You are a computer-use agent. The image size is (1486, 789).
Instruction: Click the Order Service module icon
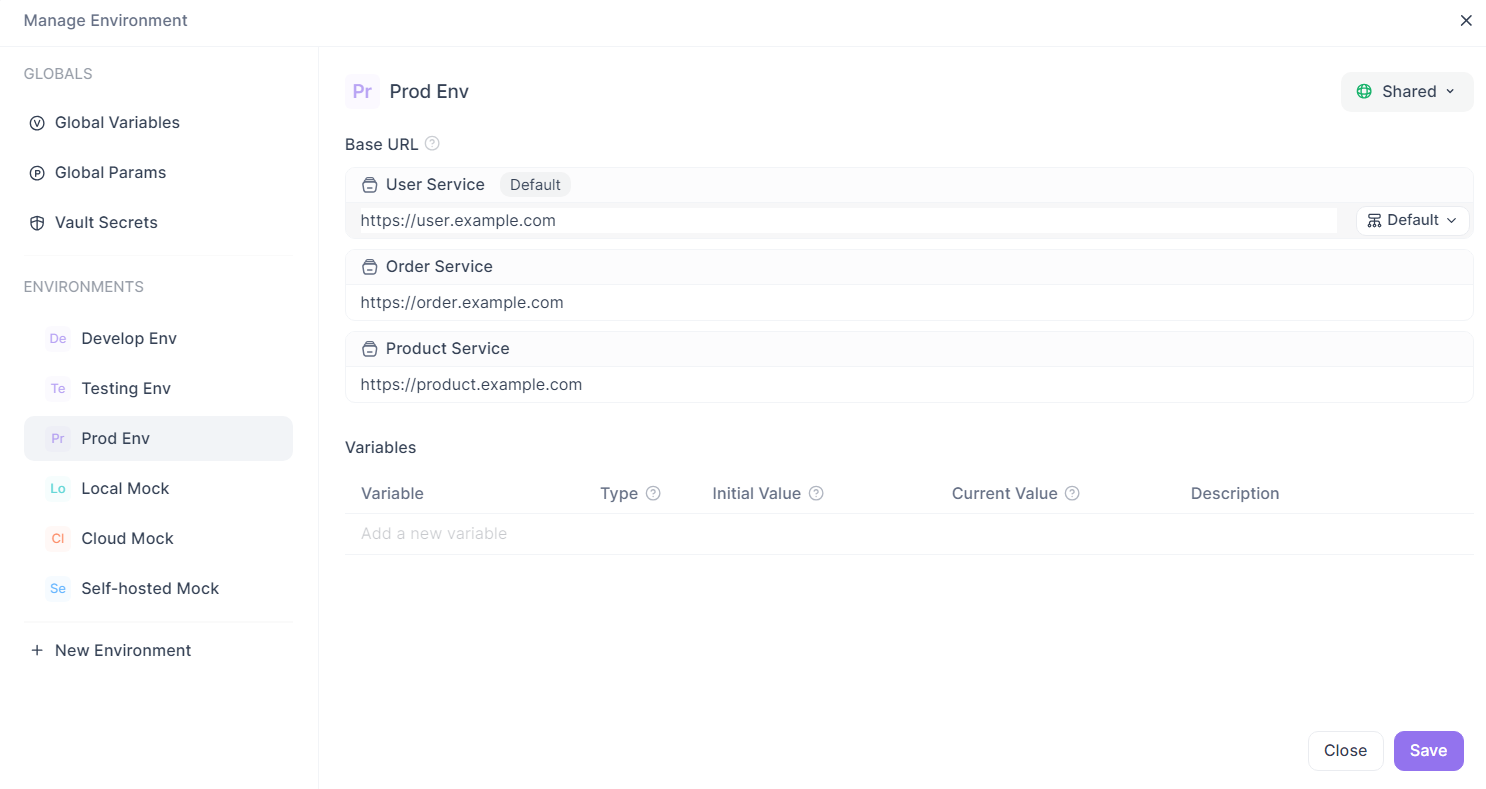pyautogui.click(x=370, y=267)
